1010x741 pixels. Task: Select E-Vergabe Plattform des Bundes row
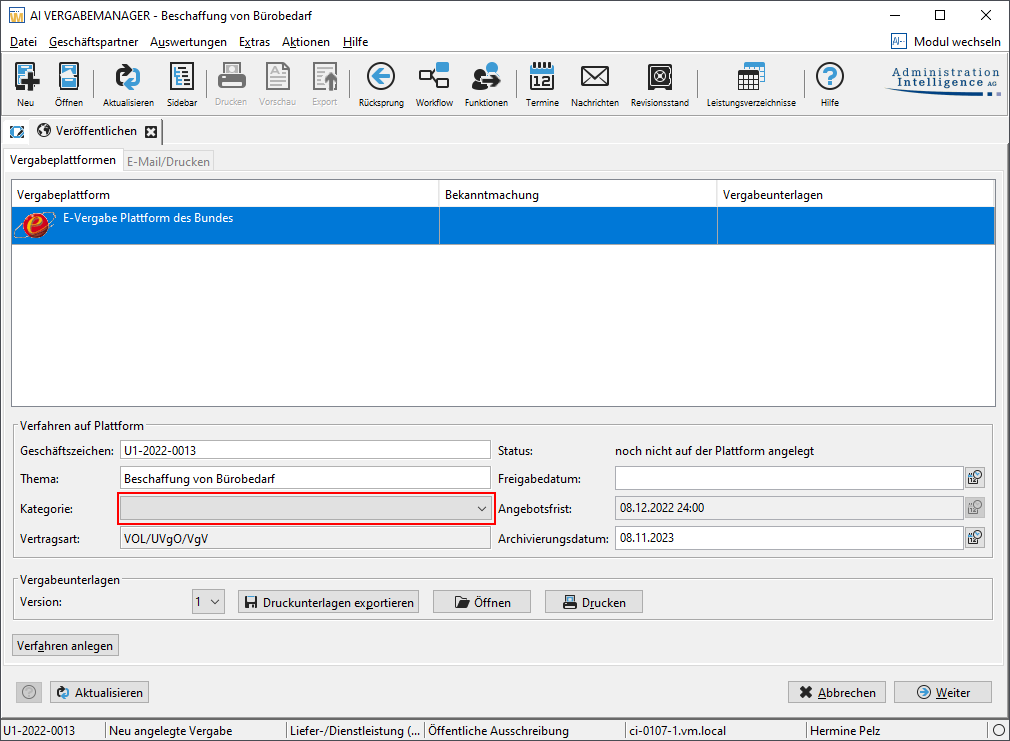click(503, 226)
